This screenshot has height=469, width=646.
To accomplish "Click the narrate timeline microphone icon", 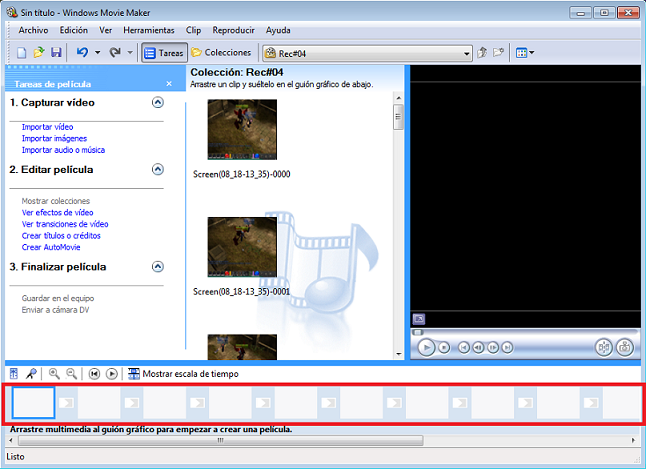I will tap(31, 374).
